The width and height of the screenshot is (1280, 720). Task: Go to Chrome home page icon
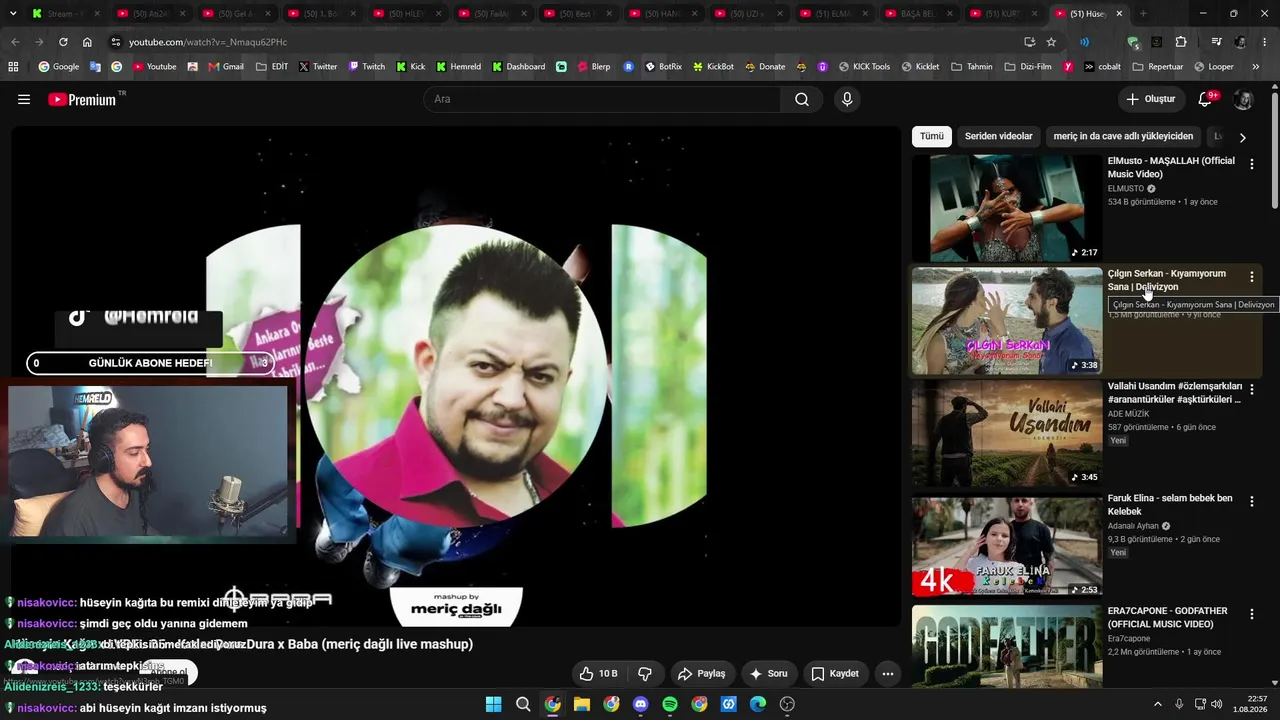[87, 42]
